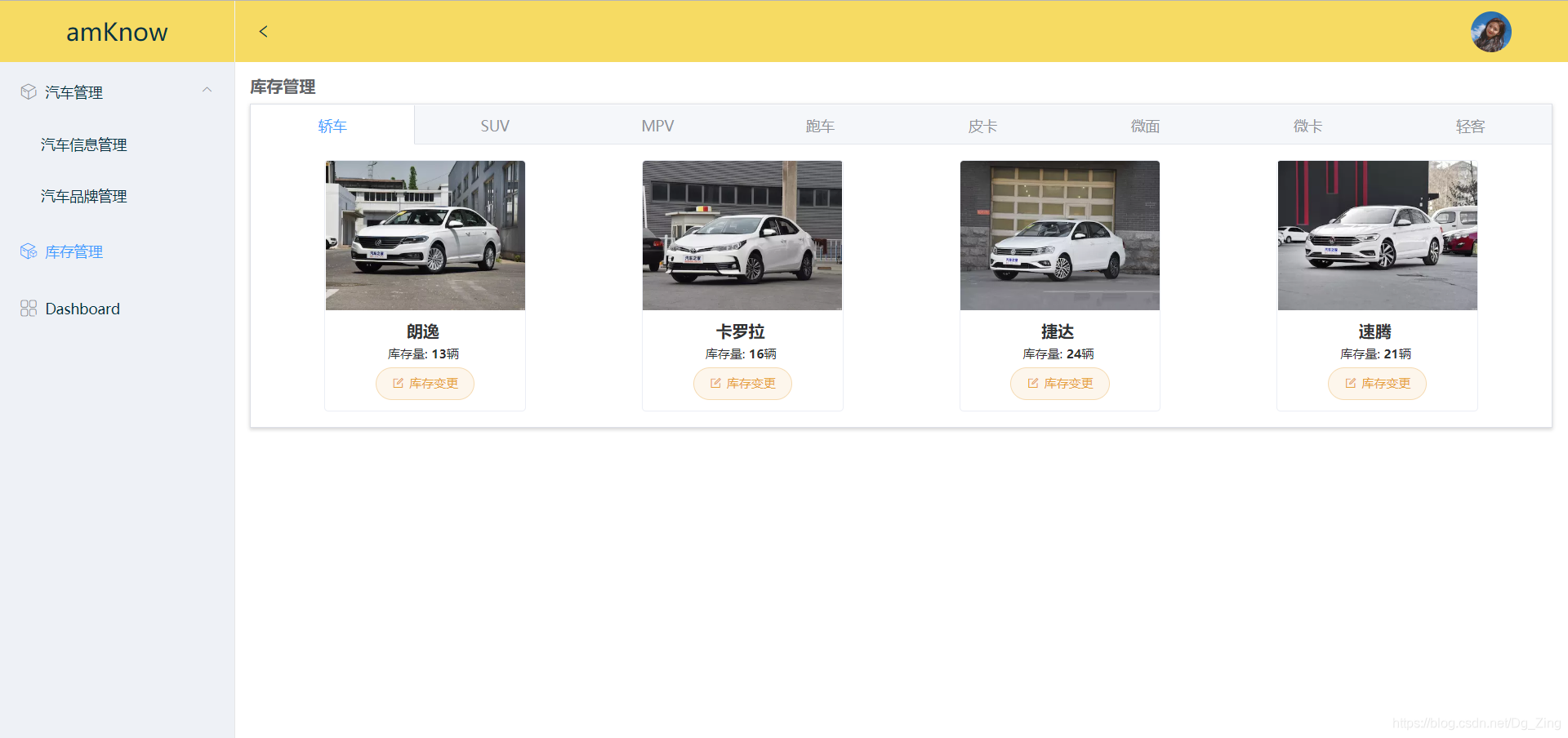Screen dimensions: 1568x738
Task: Open 汽车品牌管理 menu item
Action: coord(84,196)
